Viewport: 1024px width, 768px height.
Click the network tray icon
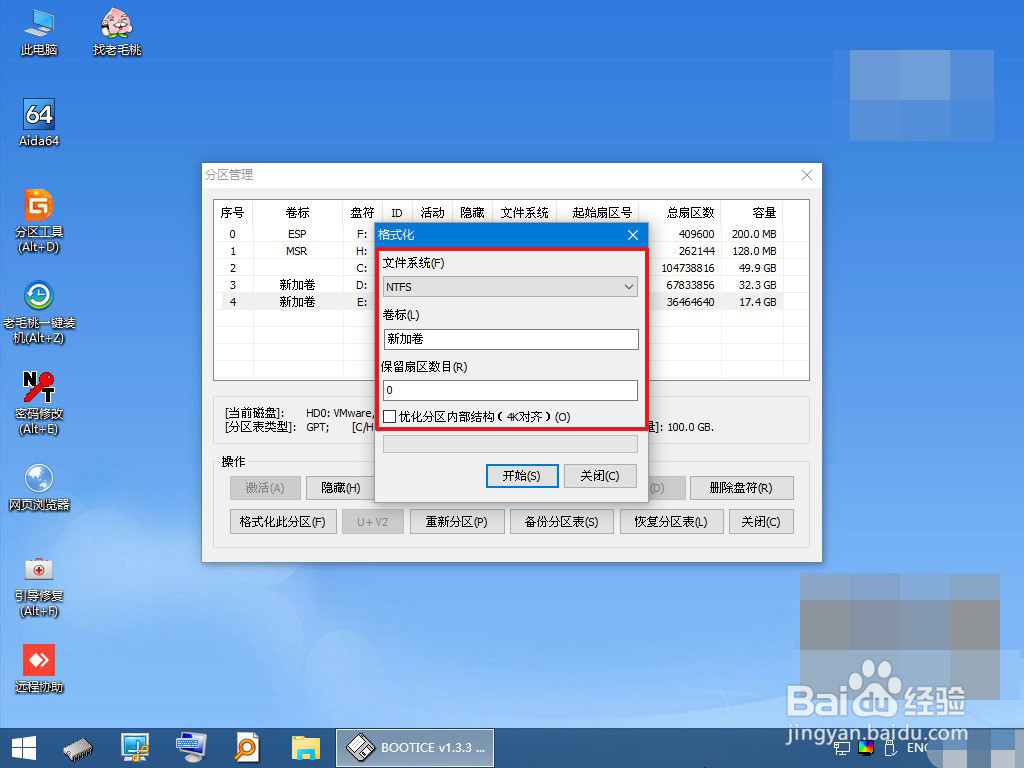point(842,748)
